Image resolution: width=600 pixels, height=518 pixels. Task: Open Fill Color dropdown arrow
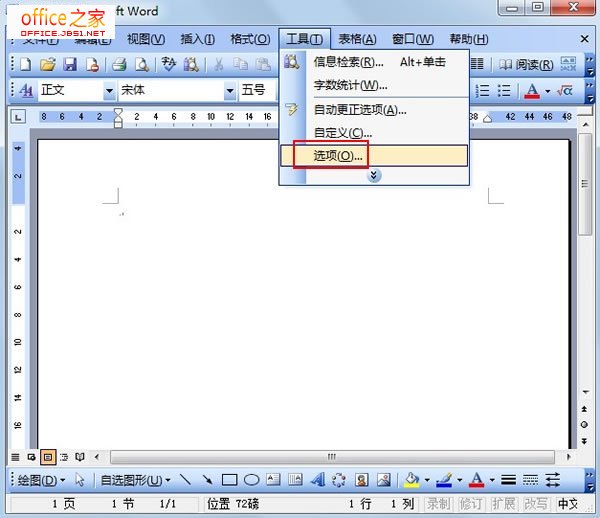tap(427, 480)
